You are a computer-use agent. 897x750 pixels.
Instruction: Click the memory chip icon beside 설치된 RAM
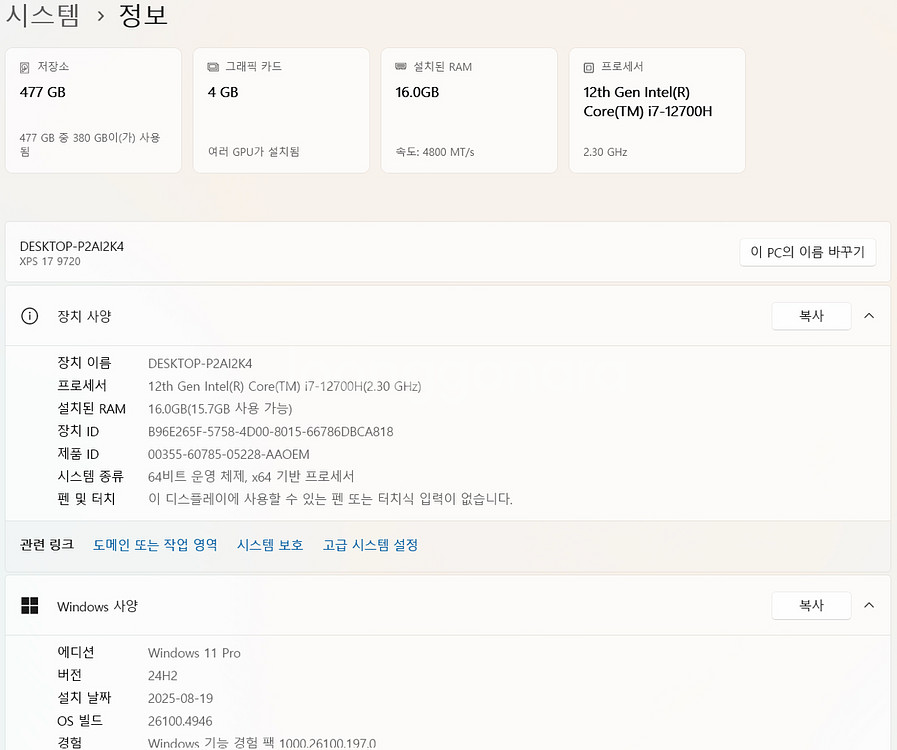401,67
